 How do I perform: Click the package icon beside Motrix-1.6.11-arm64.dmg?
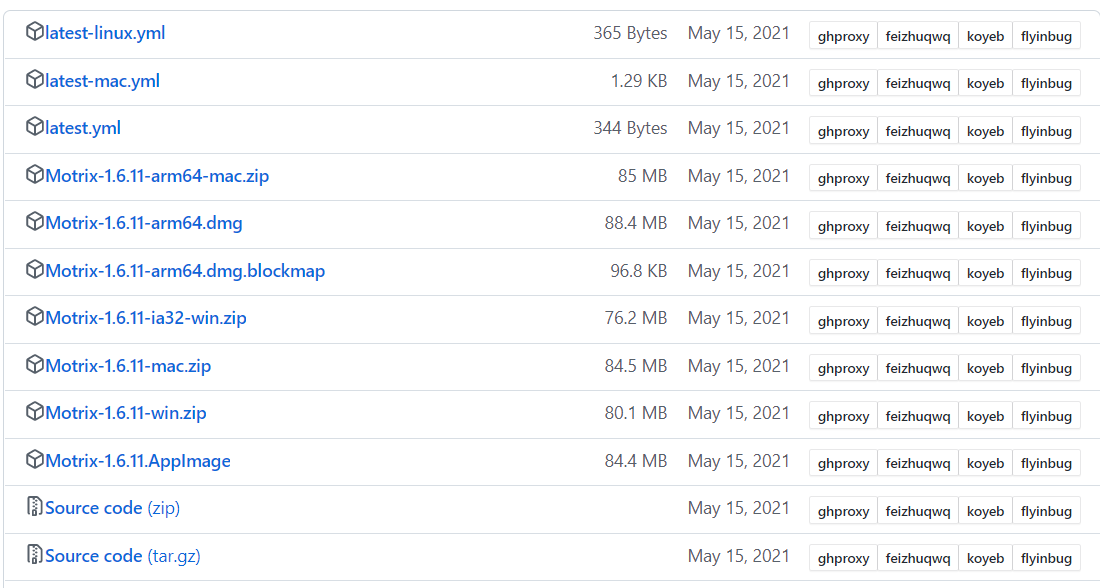point(35,222)
